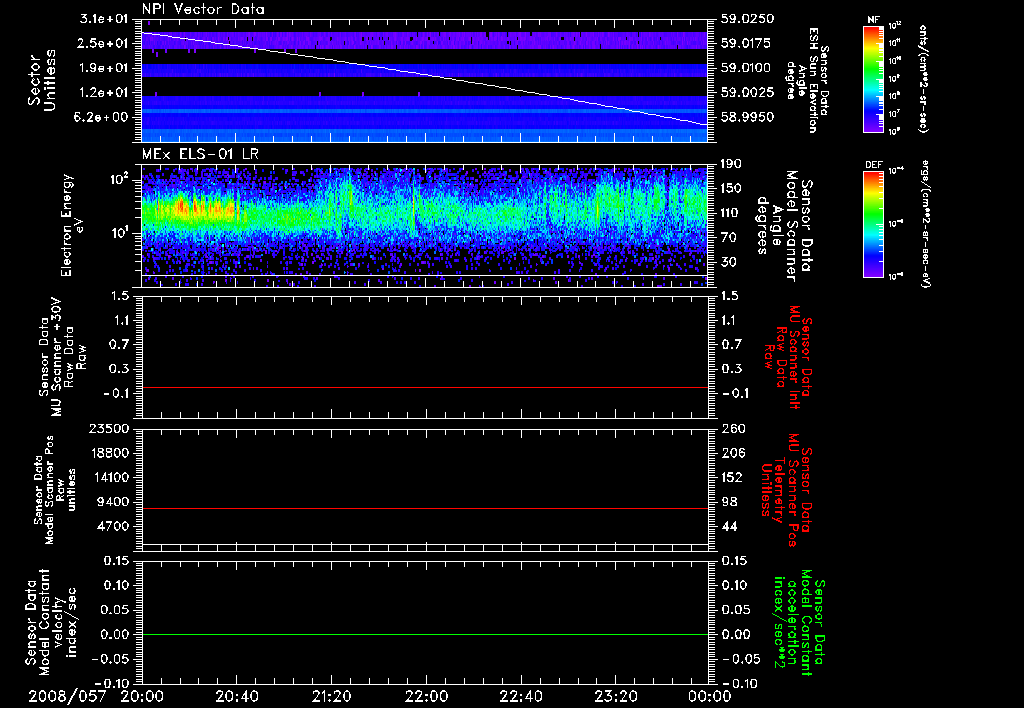Viewport: 1024px width, 708px height.
Task: Click the NF color scale bar
Action: click(876, 78)
